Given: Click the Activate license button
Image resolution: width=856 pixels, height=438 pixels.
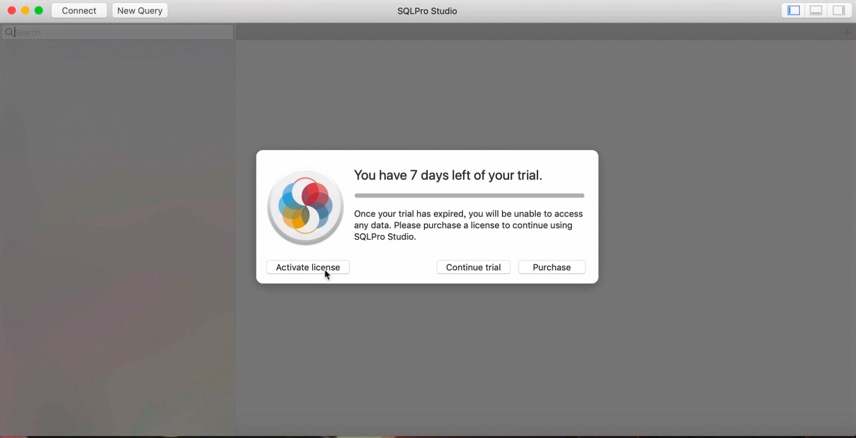Looking at the screenshot, I should click(308, 267).
